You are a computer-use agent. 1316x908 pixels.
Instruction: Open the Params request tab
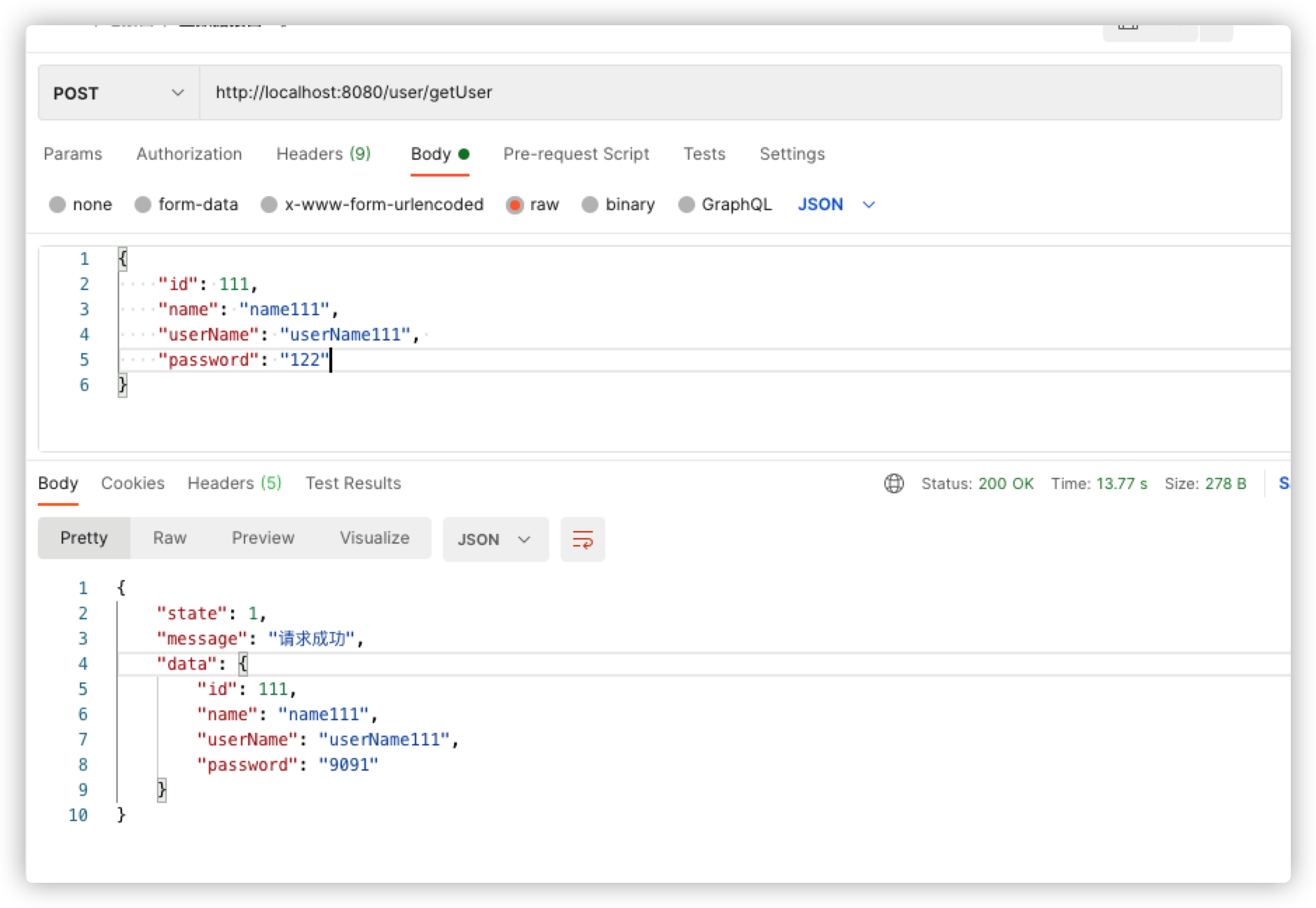(x=73, y=154)
